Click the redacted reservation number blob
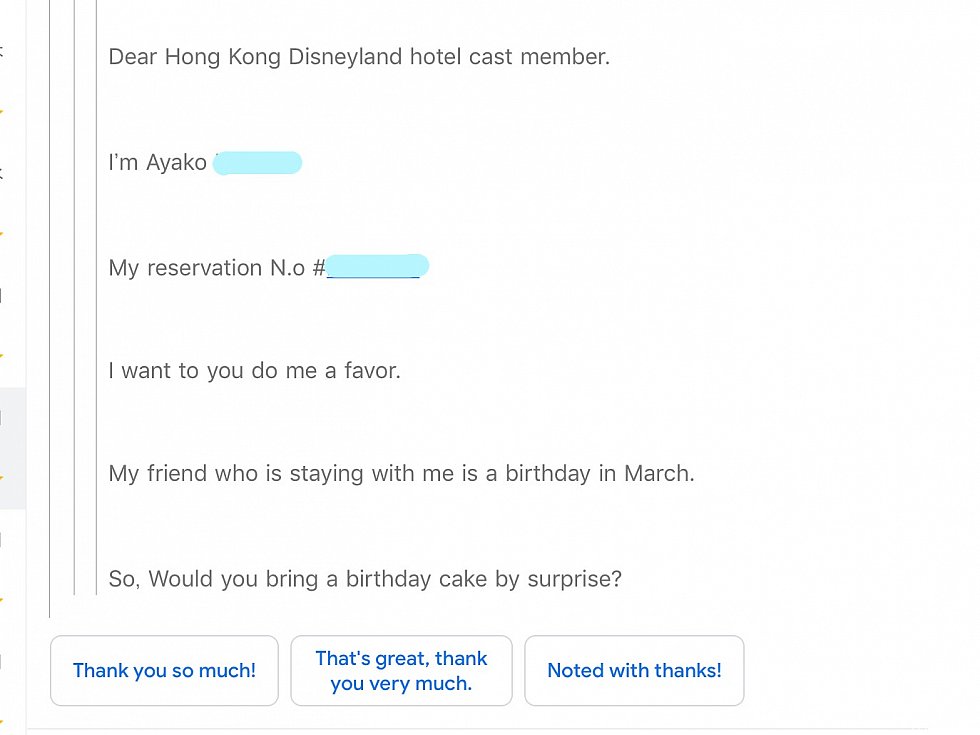 point(378,266)
